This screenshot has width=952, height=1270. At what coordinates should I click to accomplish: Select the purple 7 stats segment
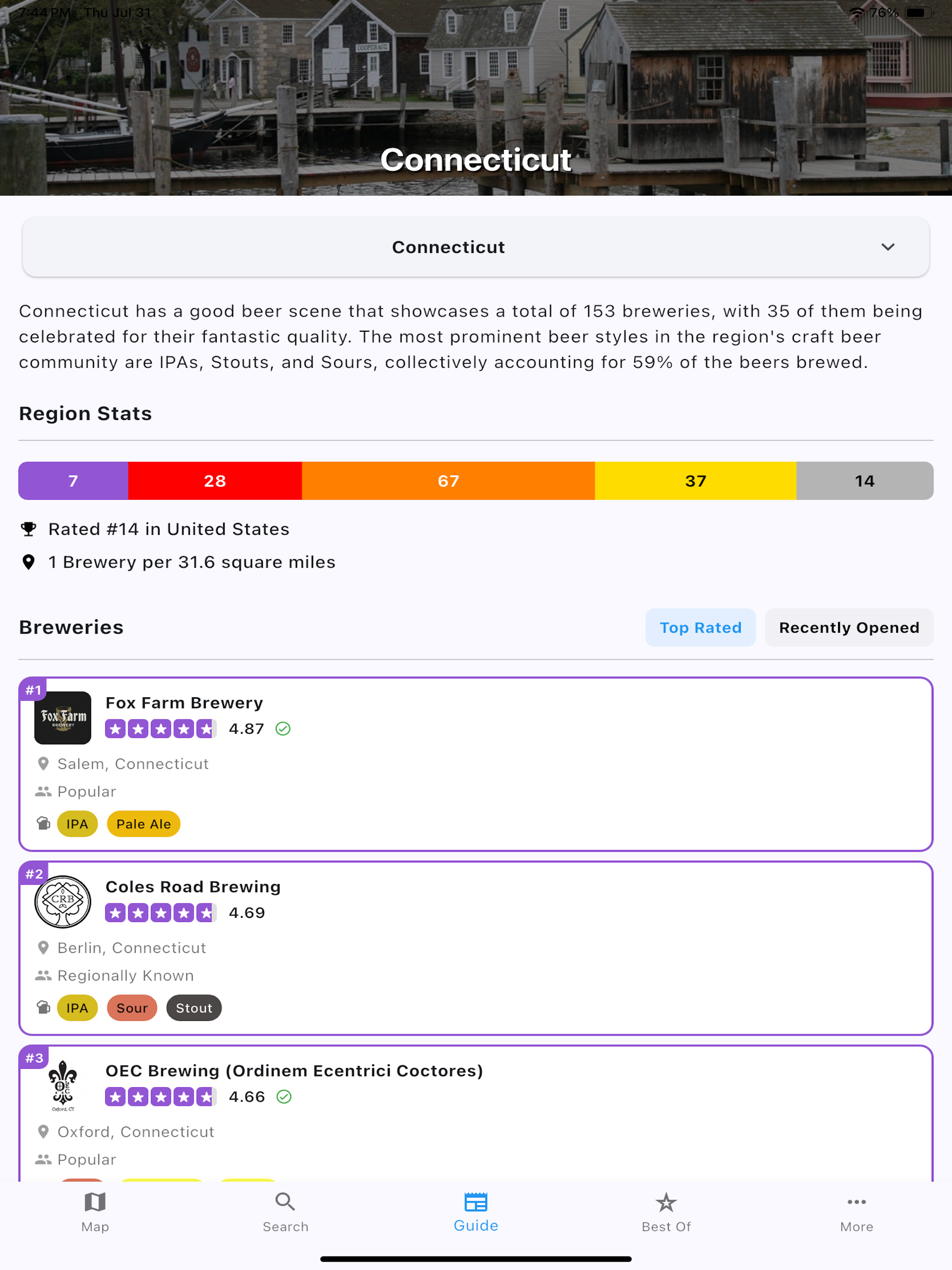[73, 480]
